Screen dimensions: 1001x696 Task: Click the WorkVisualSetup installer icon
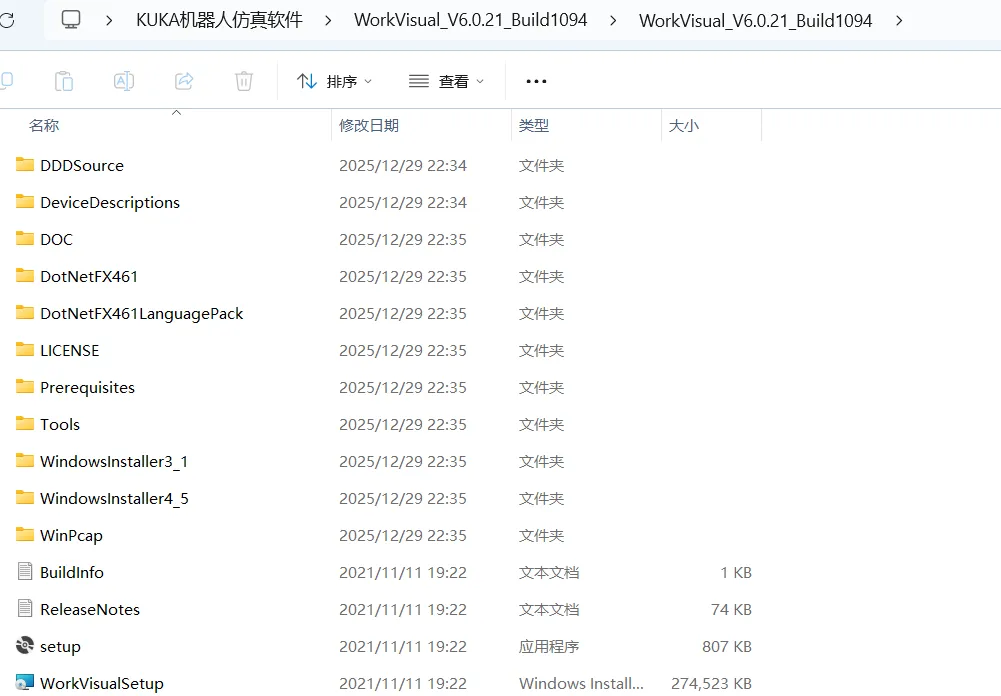click(25, 683)
